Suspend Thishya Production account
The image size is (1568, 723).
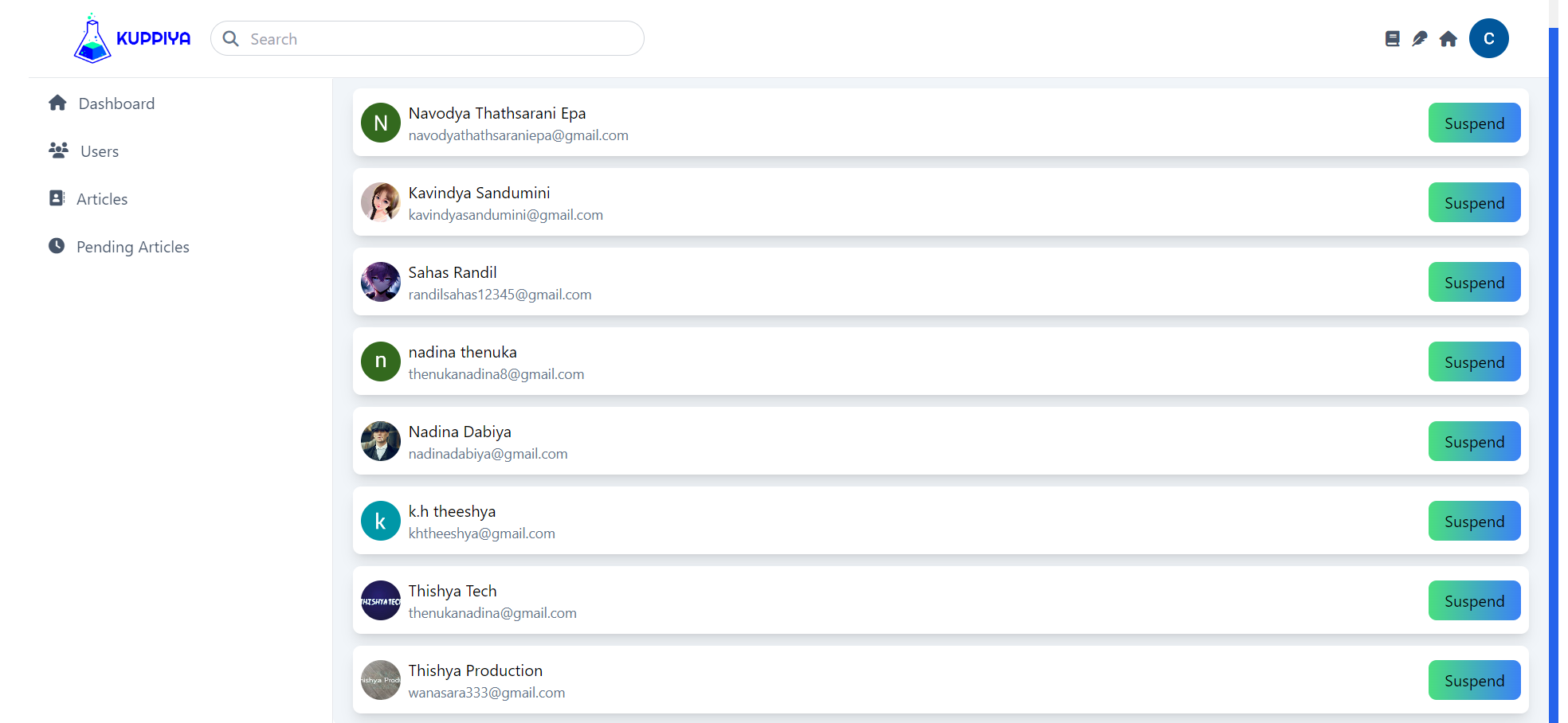[1474, 681]
